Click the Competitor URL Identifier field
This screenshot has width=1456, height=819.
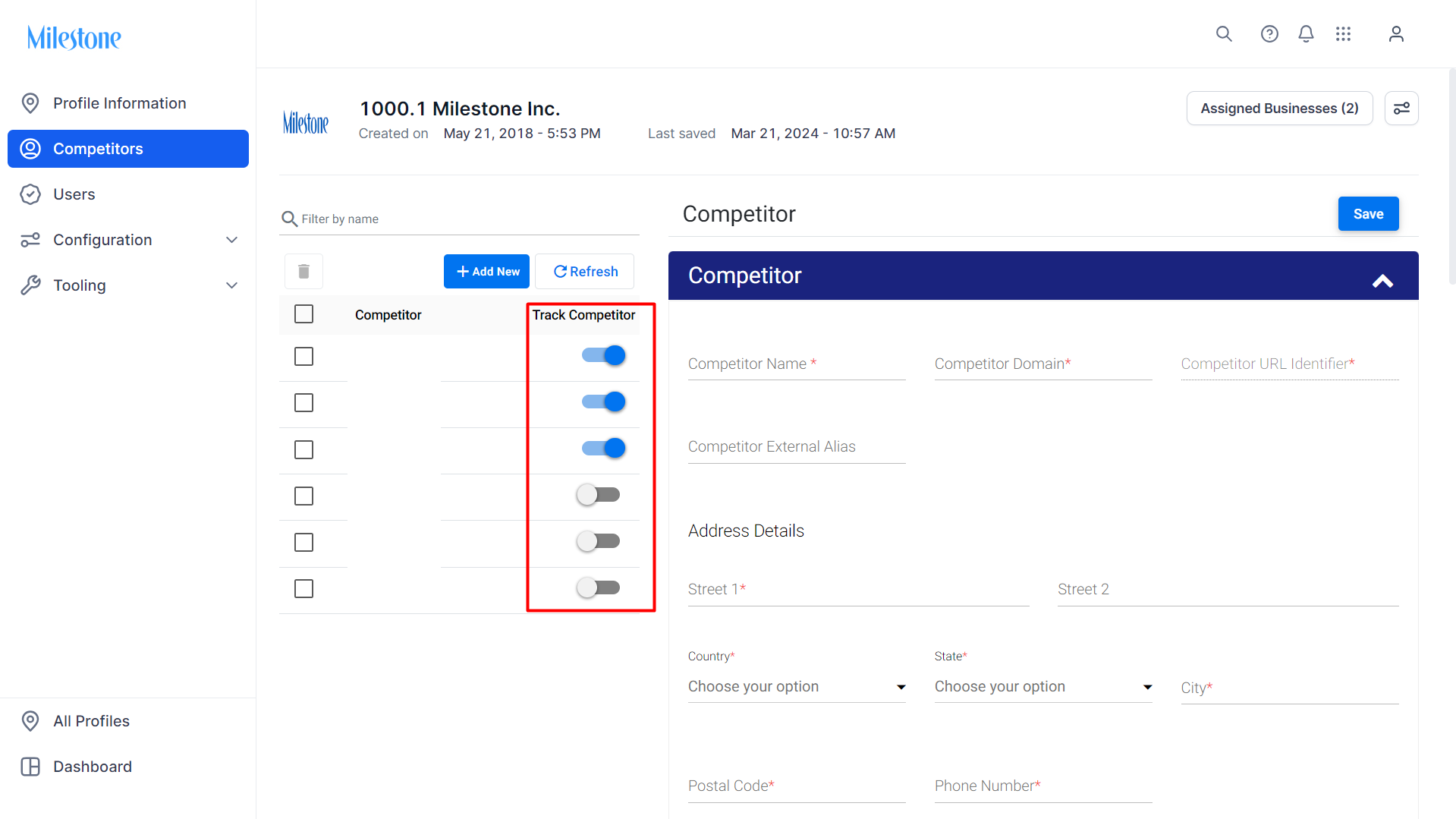(x=1290, y=364)
